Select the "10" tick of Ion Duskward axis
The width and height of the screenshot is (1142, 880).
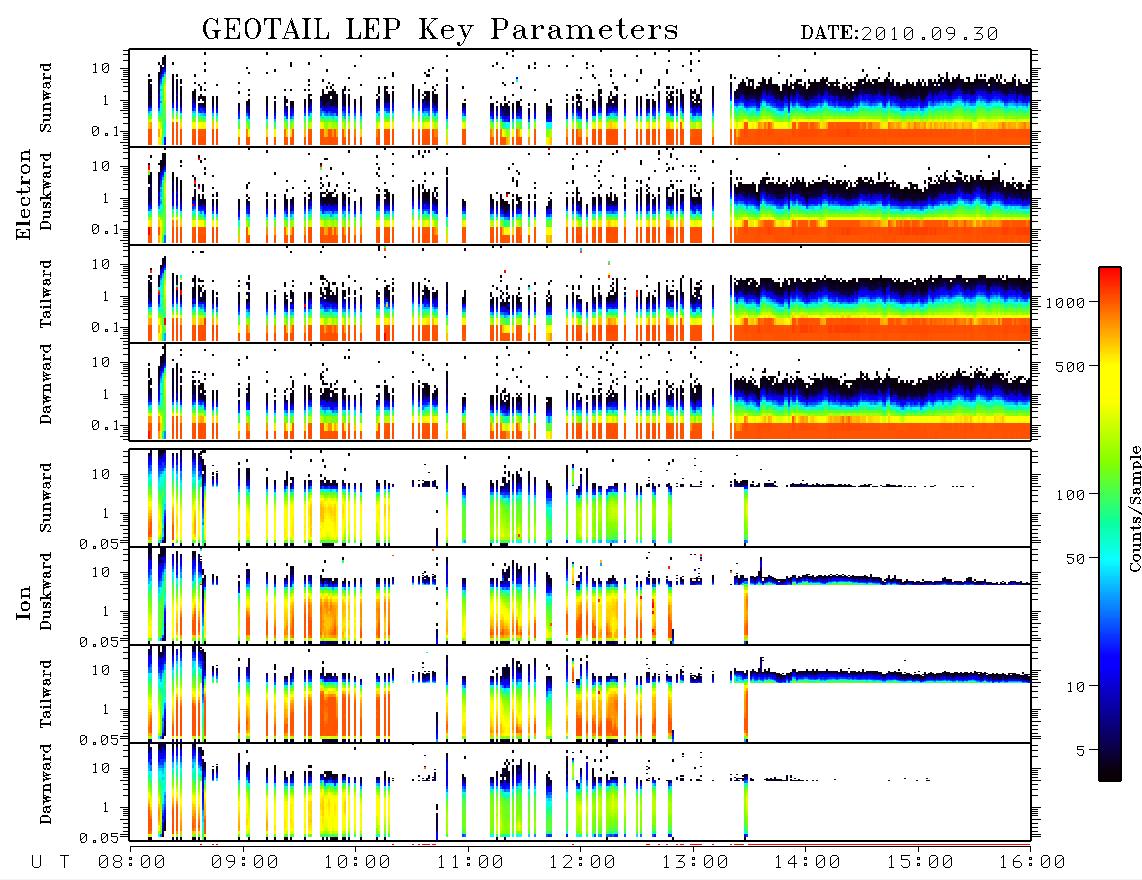[101, 572]
